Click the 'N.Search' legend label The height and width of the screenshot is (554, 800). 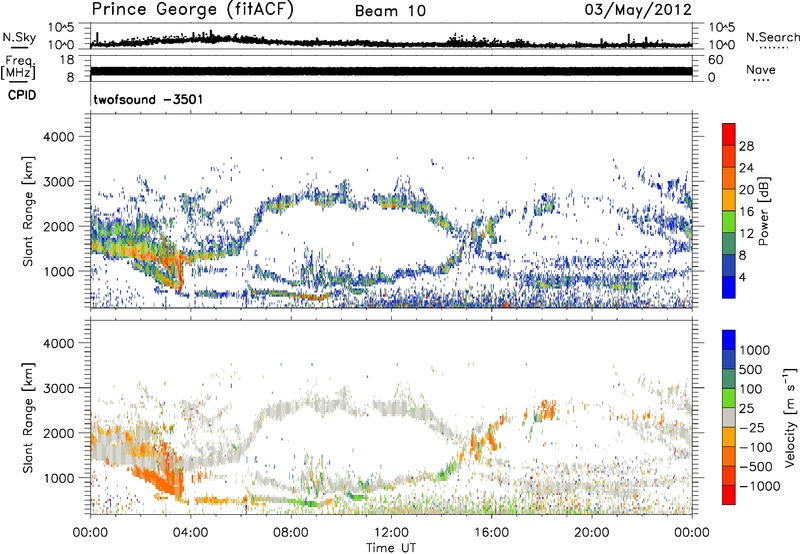772,37
